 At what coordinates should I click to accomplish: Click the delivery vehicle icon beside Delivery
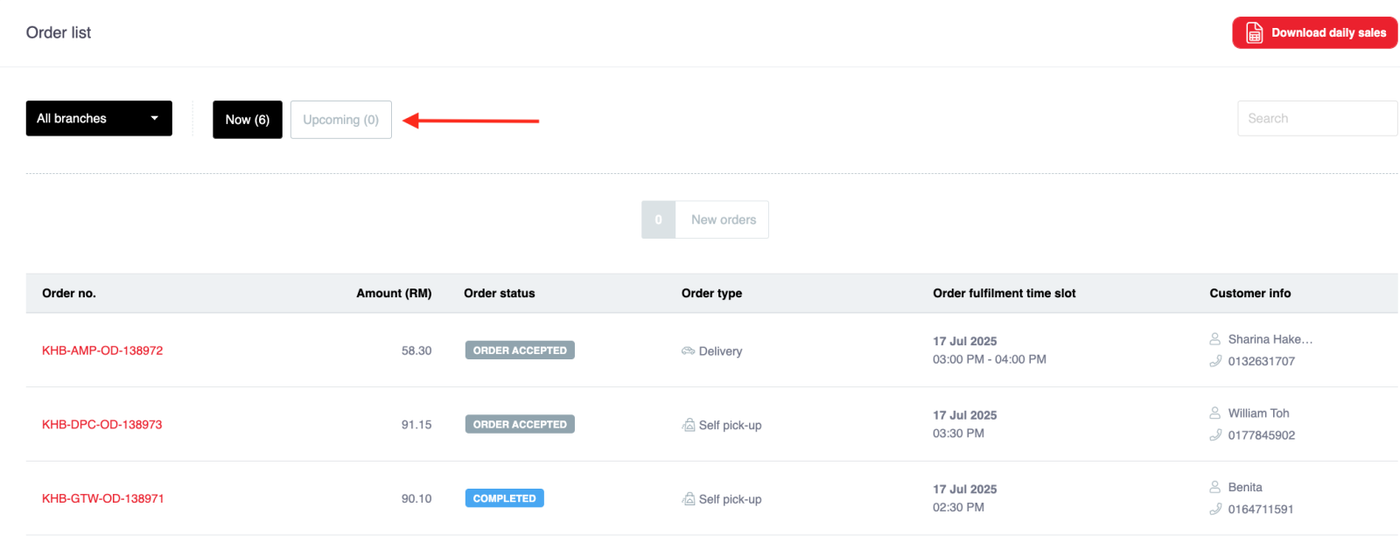(688, 351)
